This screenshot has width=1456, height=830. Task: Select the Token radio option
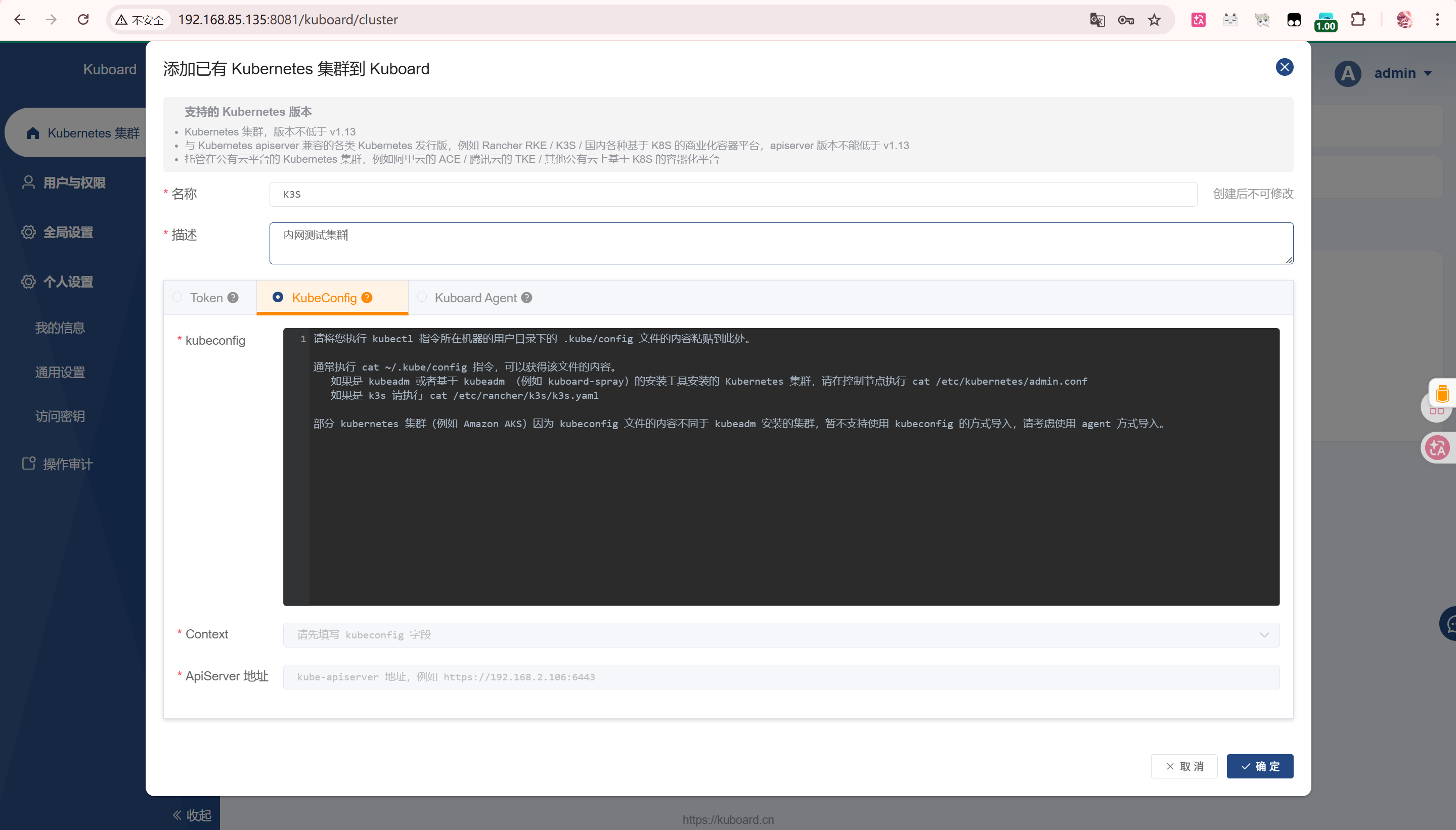click(x=178, y=297)
